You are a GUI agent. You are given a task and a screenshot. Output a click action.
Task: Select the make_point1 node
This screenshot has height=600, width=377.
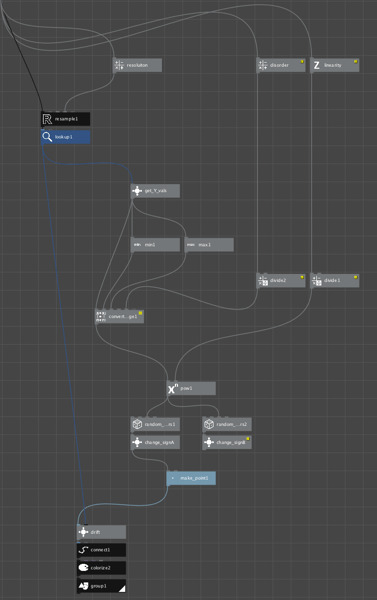191,478
